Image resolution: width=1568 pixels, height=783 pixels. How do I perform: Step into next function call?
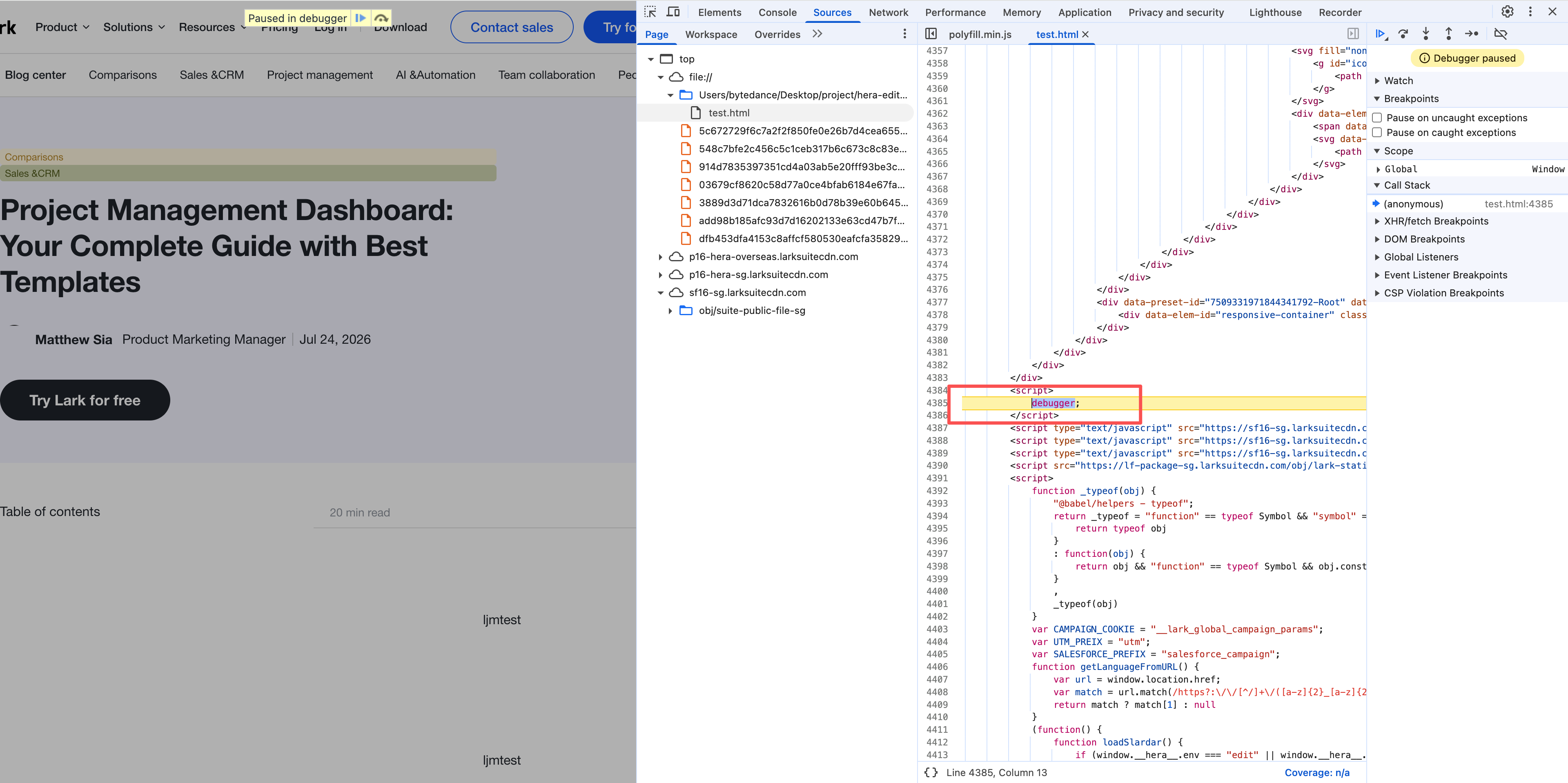[x=1425, y=34]
